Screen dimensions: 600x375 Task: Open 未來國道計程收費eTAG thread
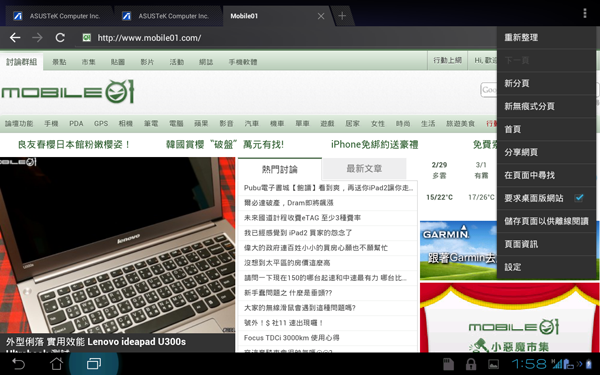click(x=302, y=218)
